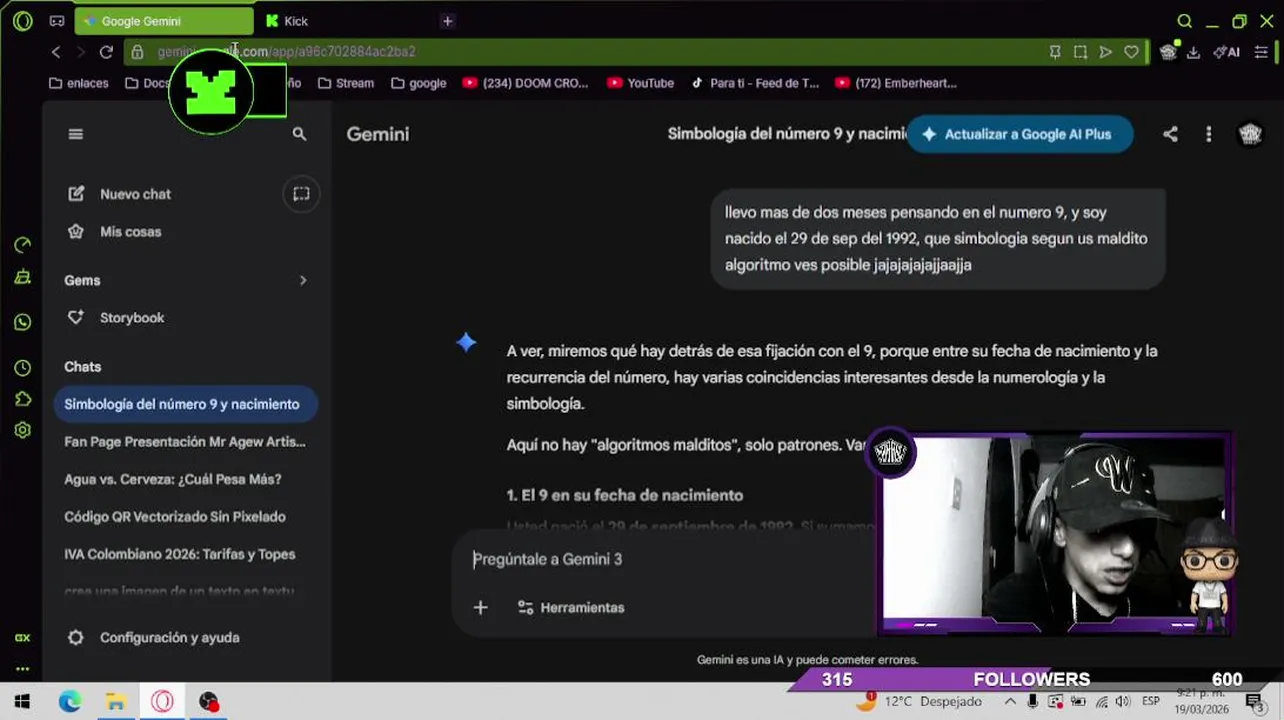Open the Stream bookmarks folder
The height and width of the screenshot is (720, 1284).
click(x=346, y=83)
